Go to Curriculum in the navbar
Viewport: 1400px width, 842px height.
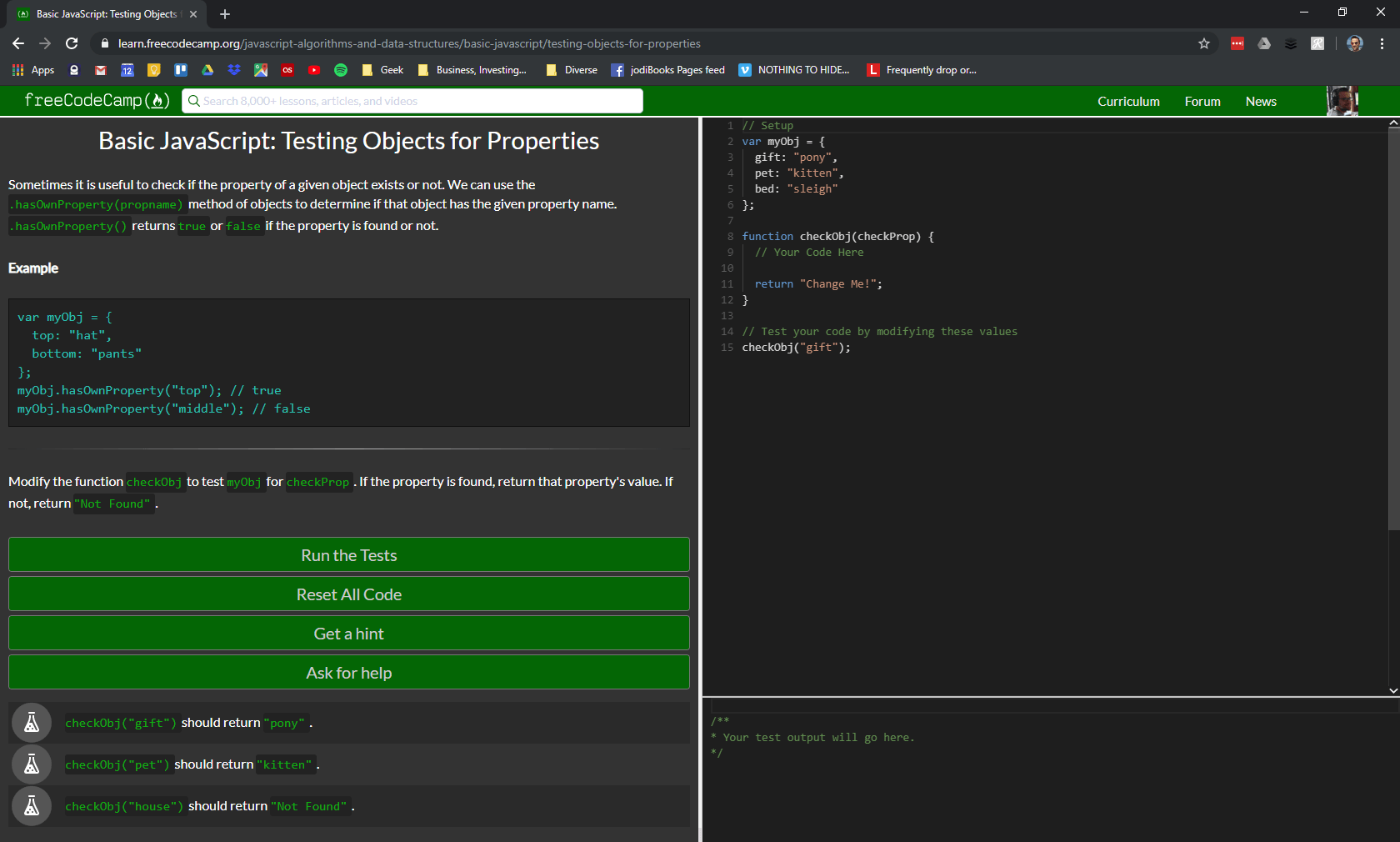click(1128, 101)
